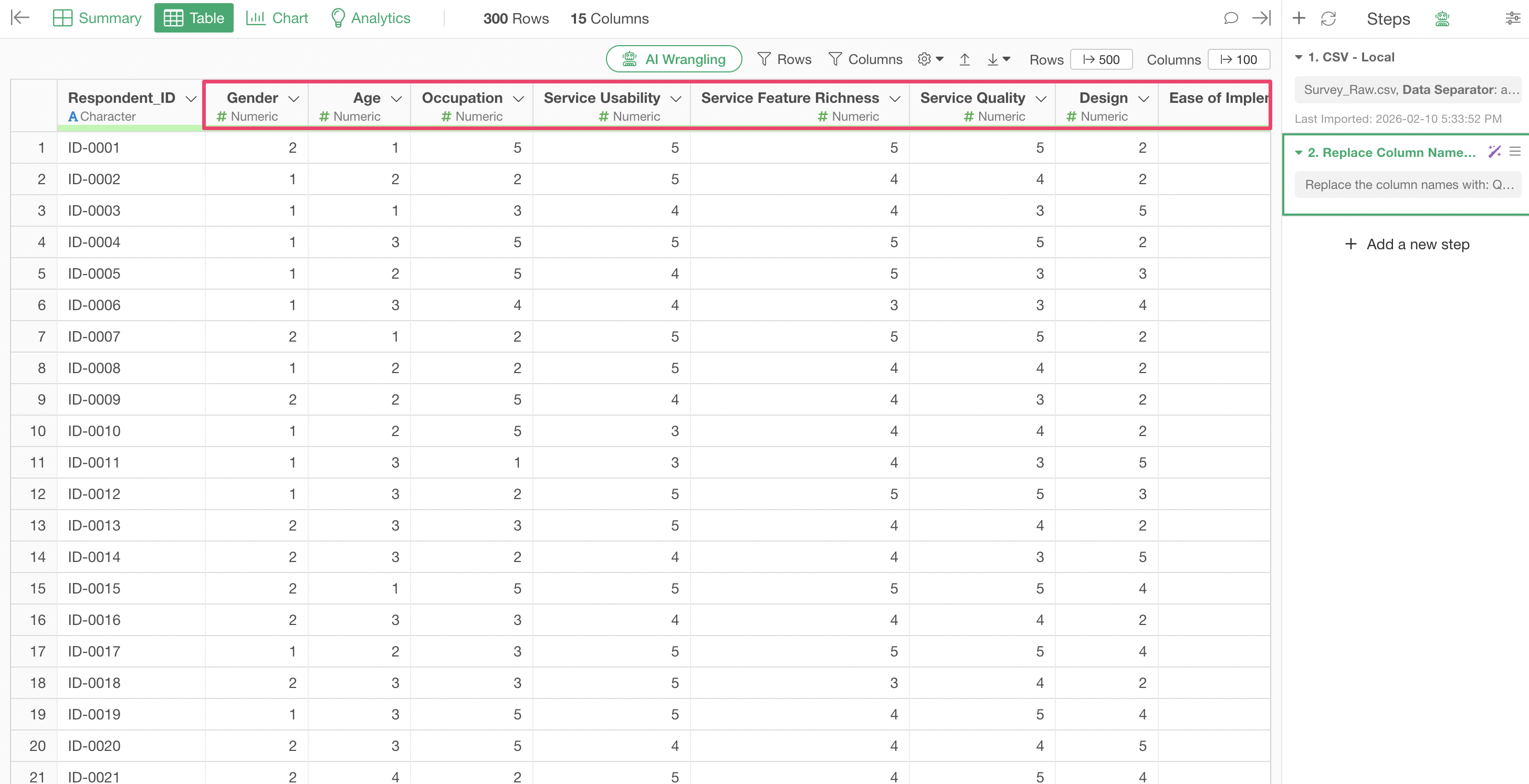Click the AI Wrangling button

coord(674,59)
